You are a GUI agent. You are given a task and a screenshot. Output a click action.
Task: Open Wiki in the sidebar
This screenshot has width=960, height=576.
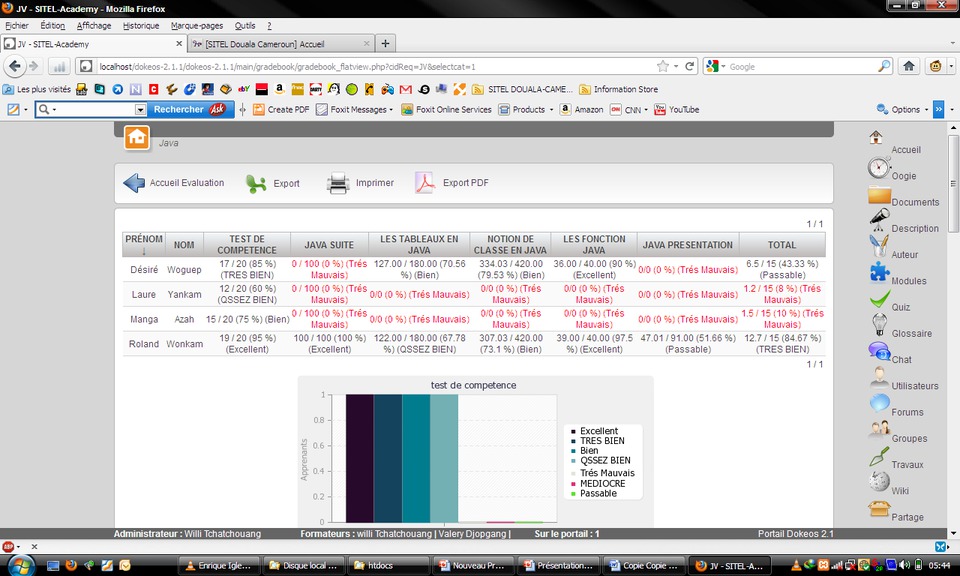click(900, 492)
